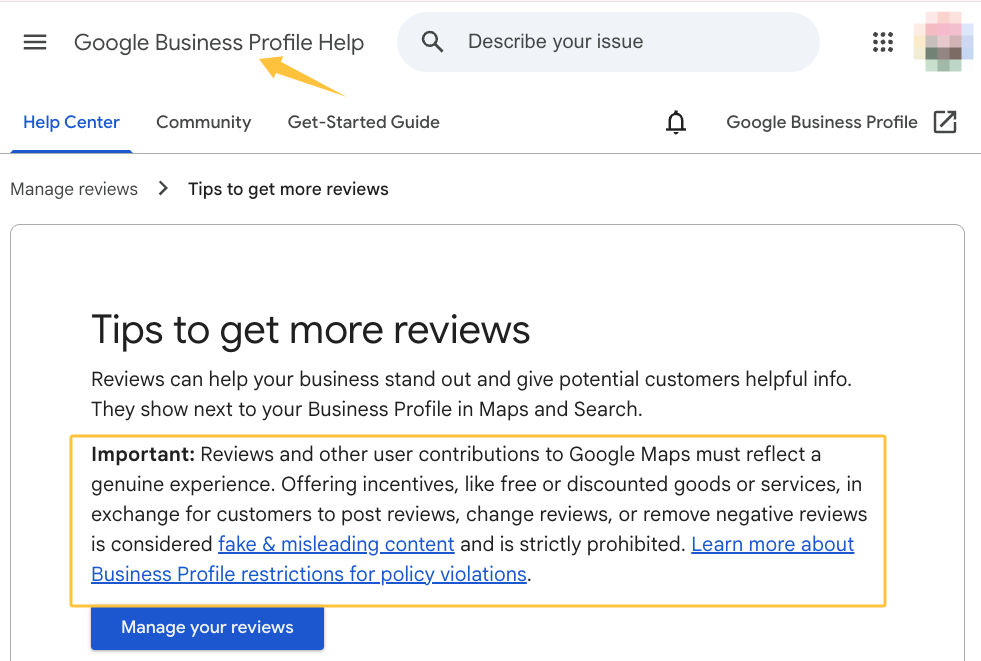The height and width of the screenshot is (661, 981).
Task: Open the Get-Started Guide tab
Action: pyautogui.click(x=363, y=122)
